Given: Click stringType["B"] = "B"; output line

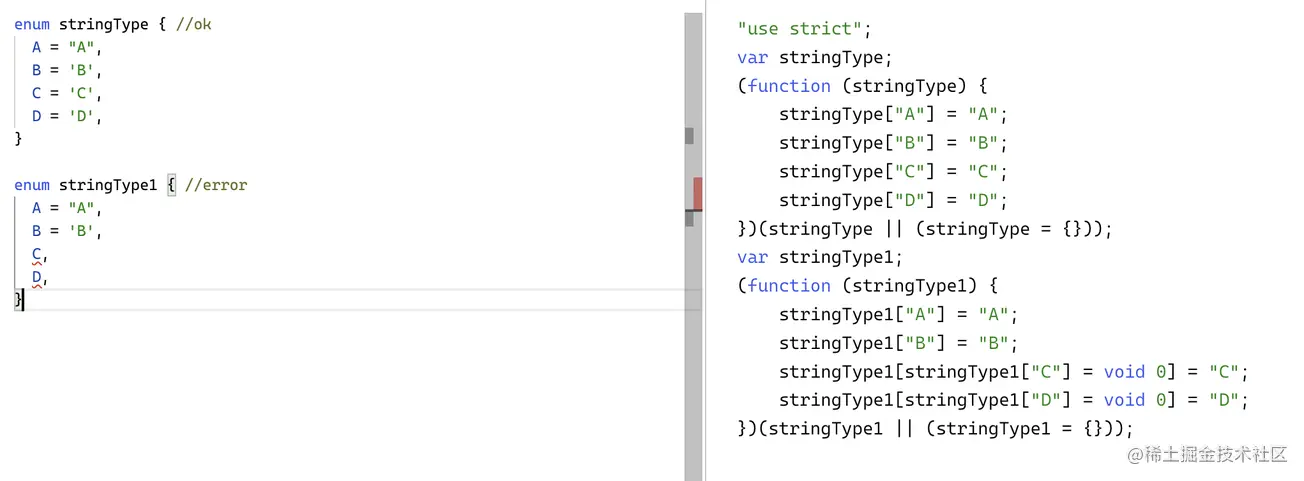Looking at the screenshot, I should click(893, 143).
